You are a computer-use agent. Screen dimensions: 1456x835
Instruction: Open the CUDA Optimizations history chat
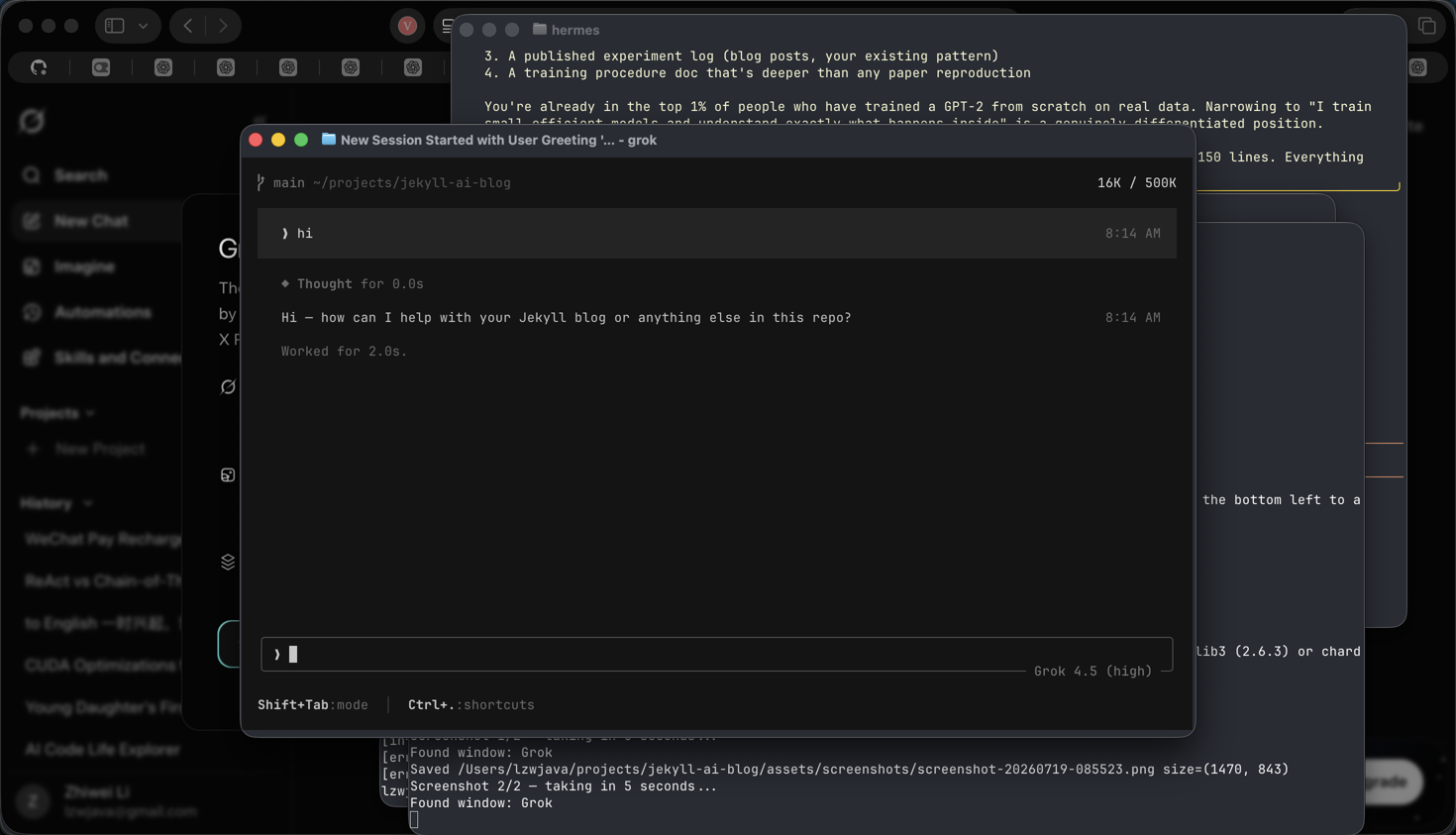tap(103, 665)
